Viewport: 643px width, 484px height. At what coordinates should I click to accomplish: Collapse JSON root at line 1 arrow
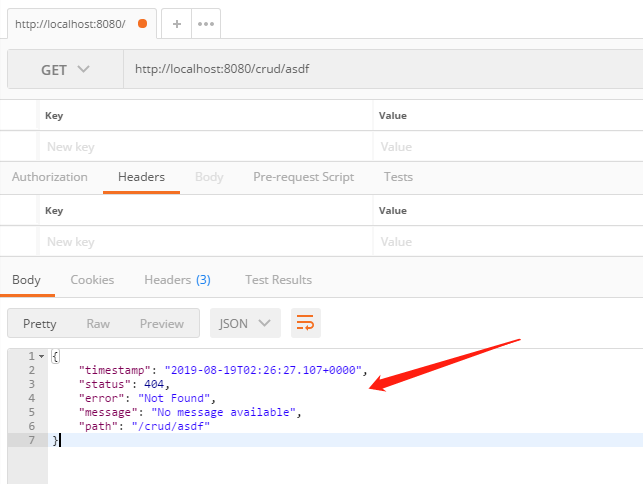coord(41,357)
